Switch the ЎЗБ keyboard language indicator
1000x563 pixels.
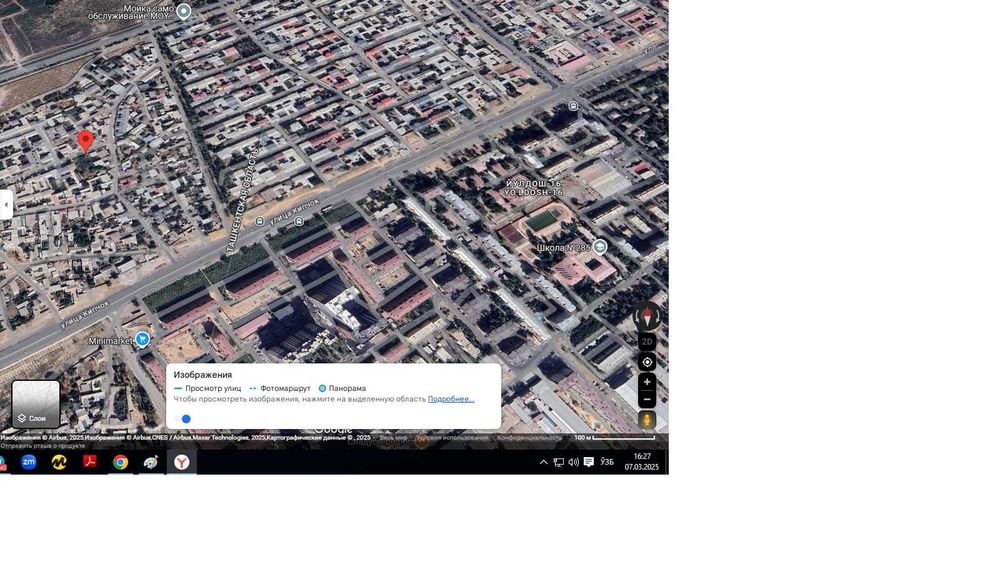point(607,462)
